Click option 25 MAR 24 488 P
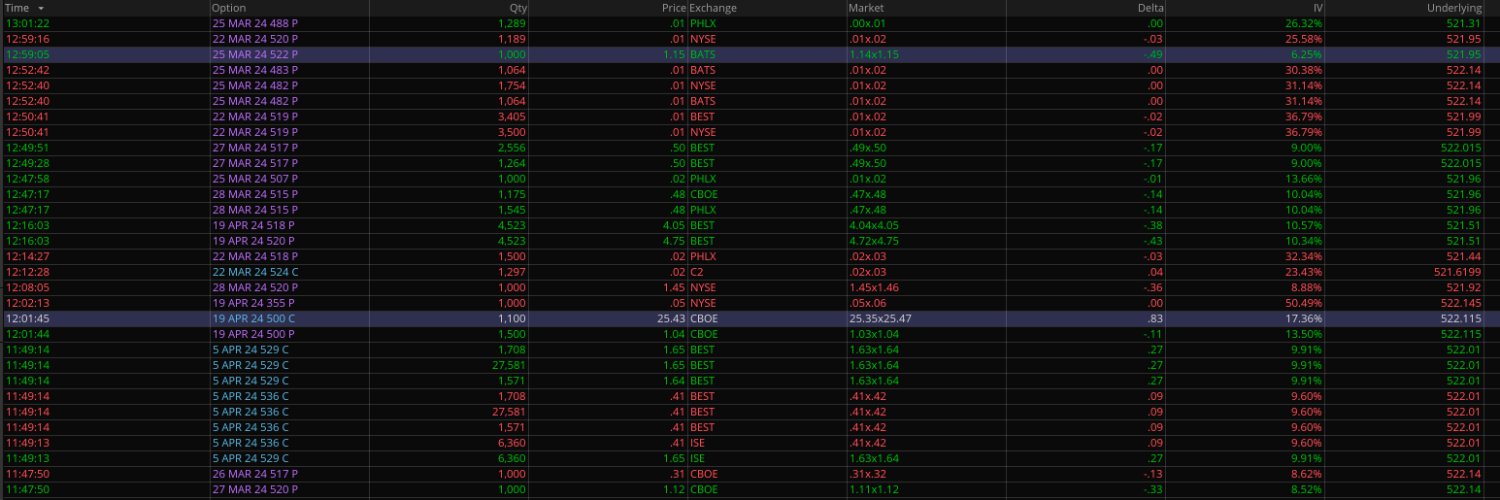 254,23
